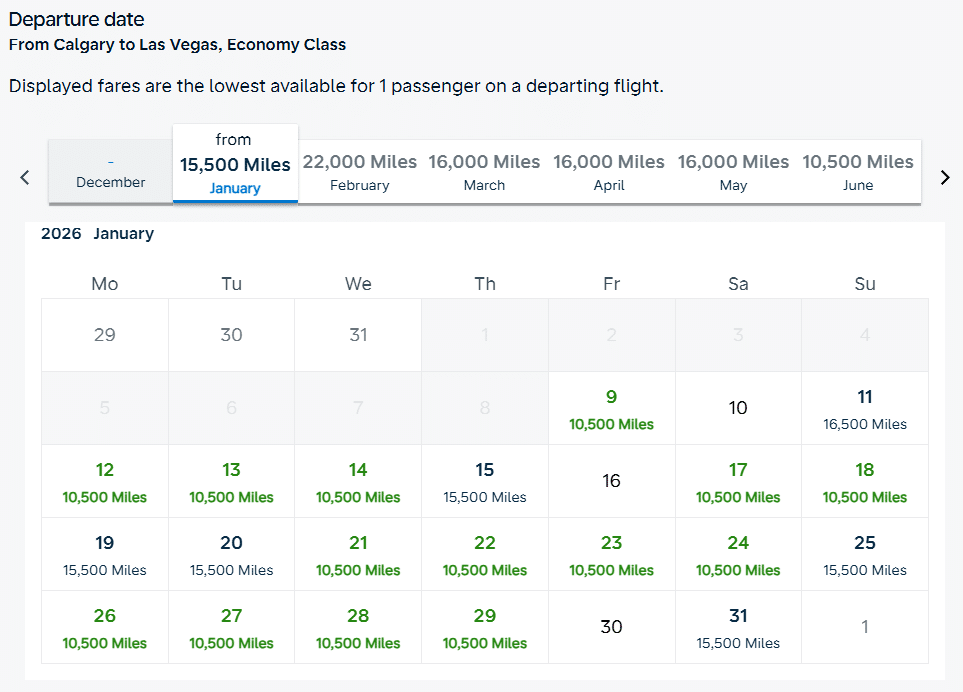Select the June 10,500 Miles tab
The width and height of the screenshot is (963, 692).
(858, 172)
